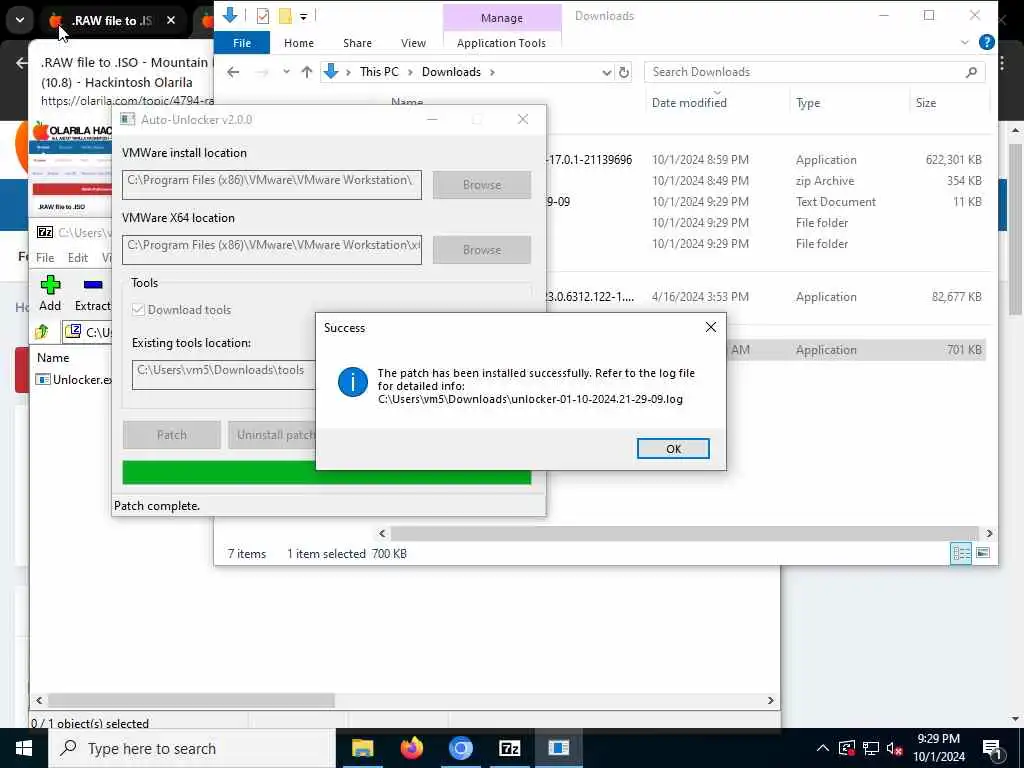Expand chevron after Downloads breadcrumb
This screenshot has width=1024, height=768.
pyautogui.click(x=492, y=72)
